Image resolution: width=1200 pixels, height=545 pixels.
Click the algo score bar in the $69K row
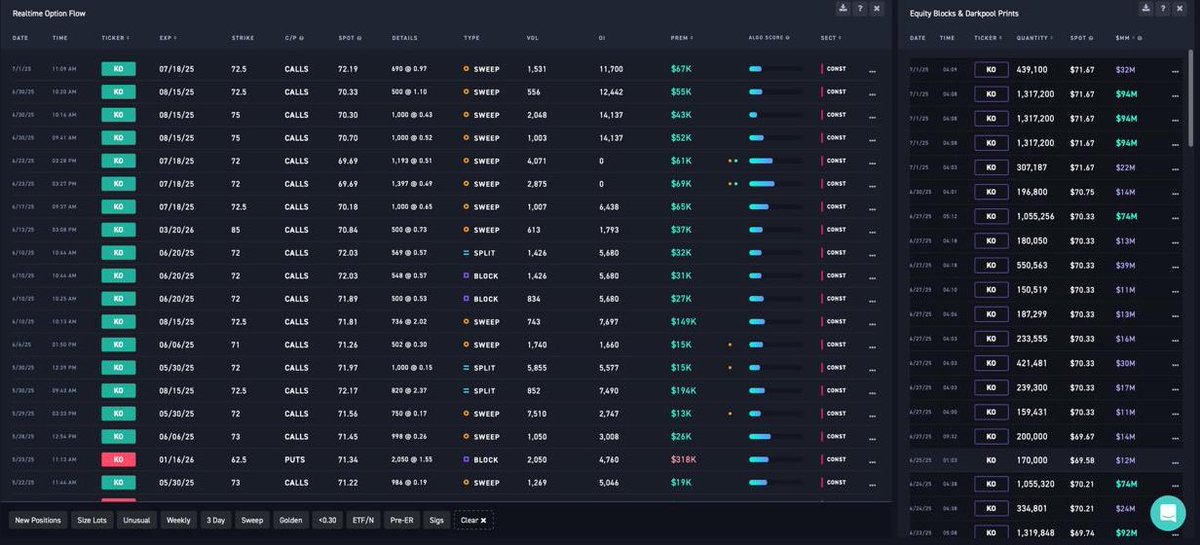pos(776,184)
